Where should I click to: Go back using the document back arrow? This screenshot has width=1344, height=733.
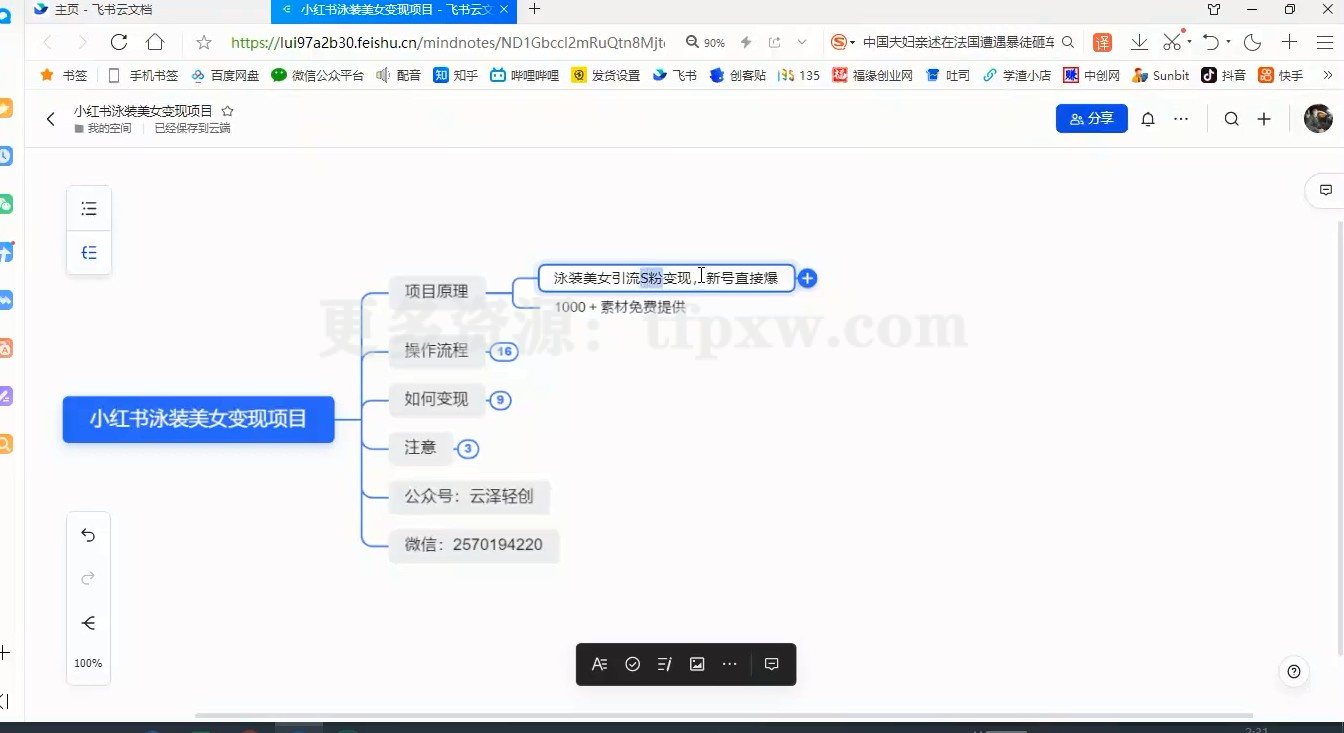[50, 118]
